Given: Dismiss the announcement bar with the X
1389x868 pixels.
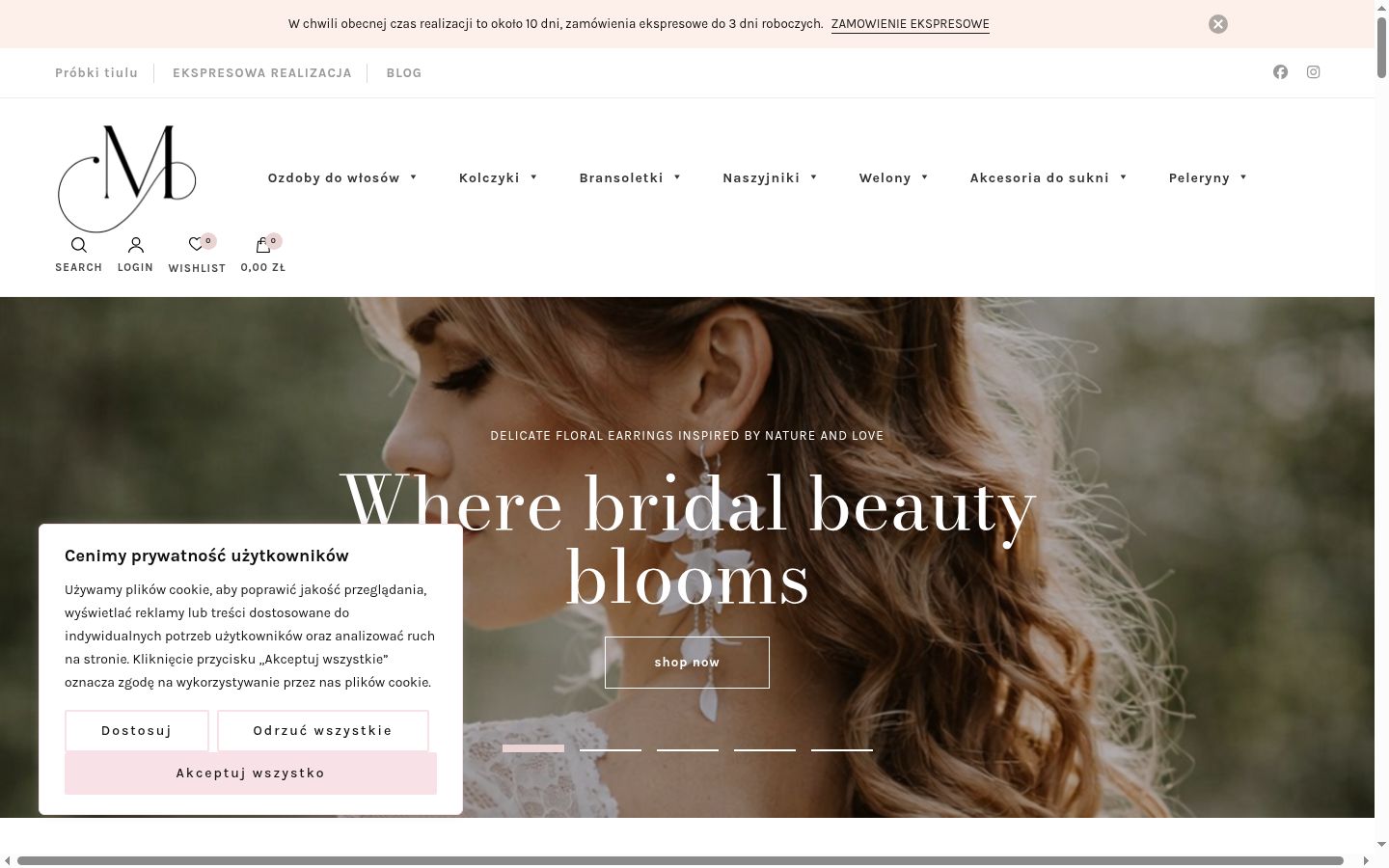Looking at the screenshot, I should point(1218,24).
